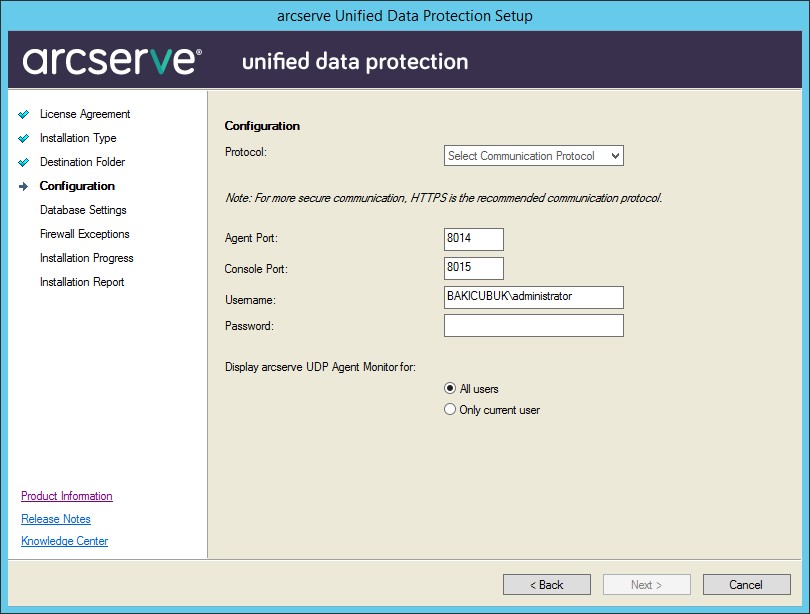Select the Database Settings step
Screen dimensions: 810x614
click(83, 210)
